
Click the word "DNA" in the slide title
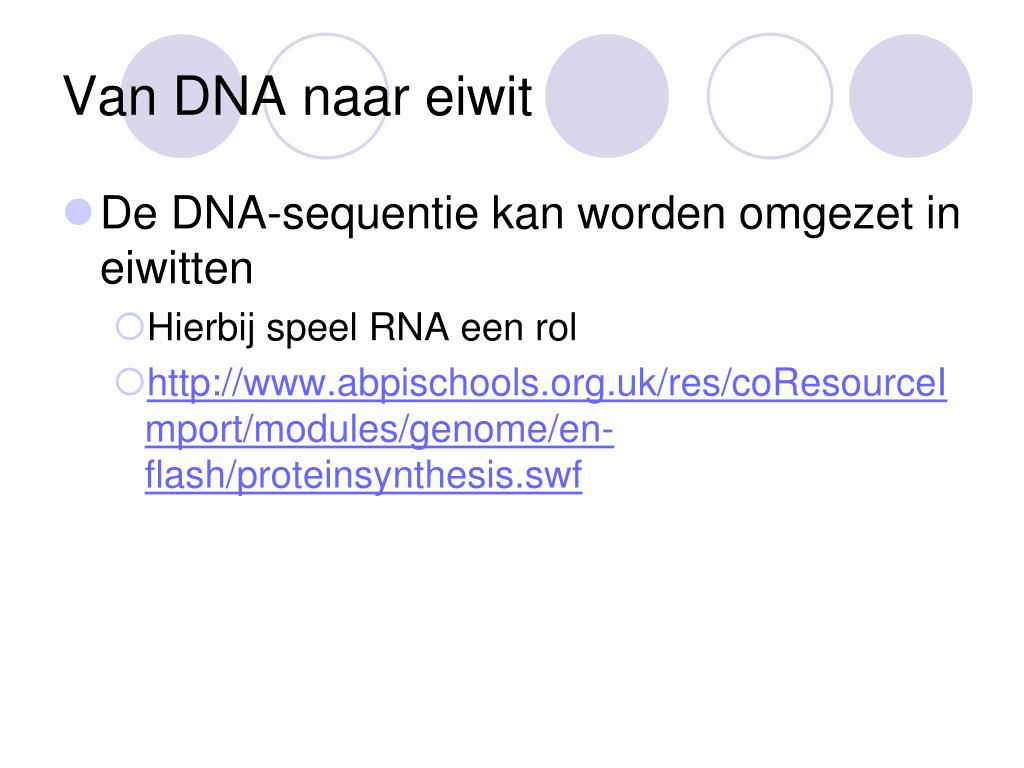pos(230,97)
